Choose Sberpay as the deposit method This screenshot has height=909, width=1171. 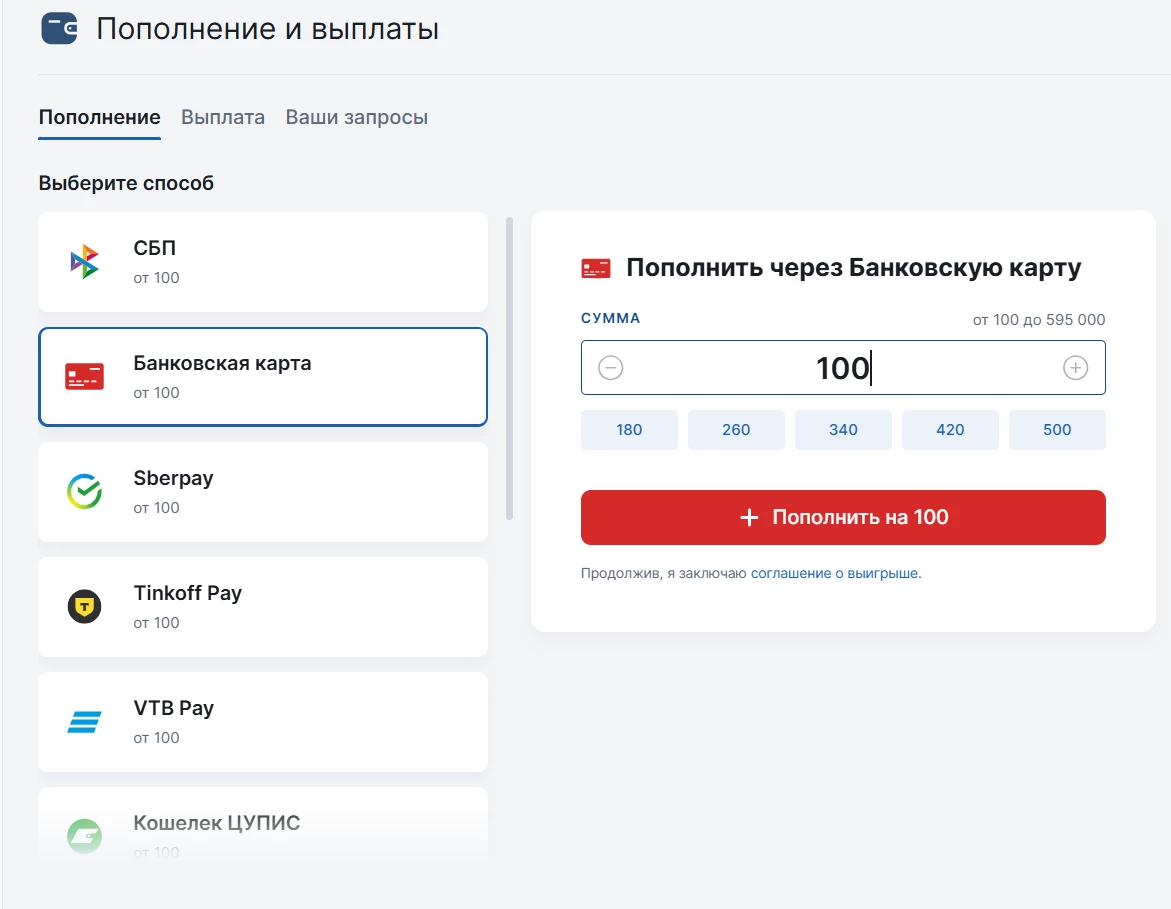pos(263,491)
